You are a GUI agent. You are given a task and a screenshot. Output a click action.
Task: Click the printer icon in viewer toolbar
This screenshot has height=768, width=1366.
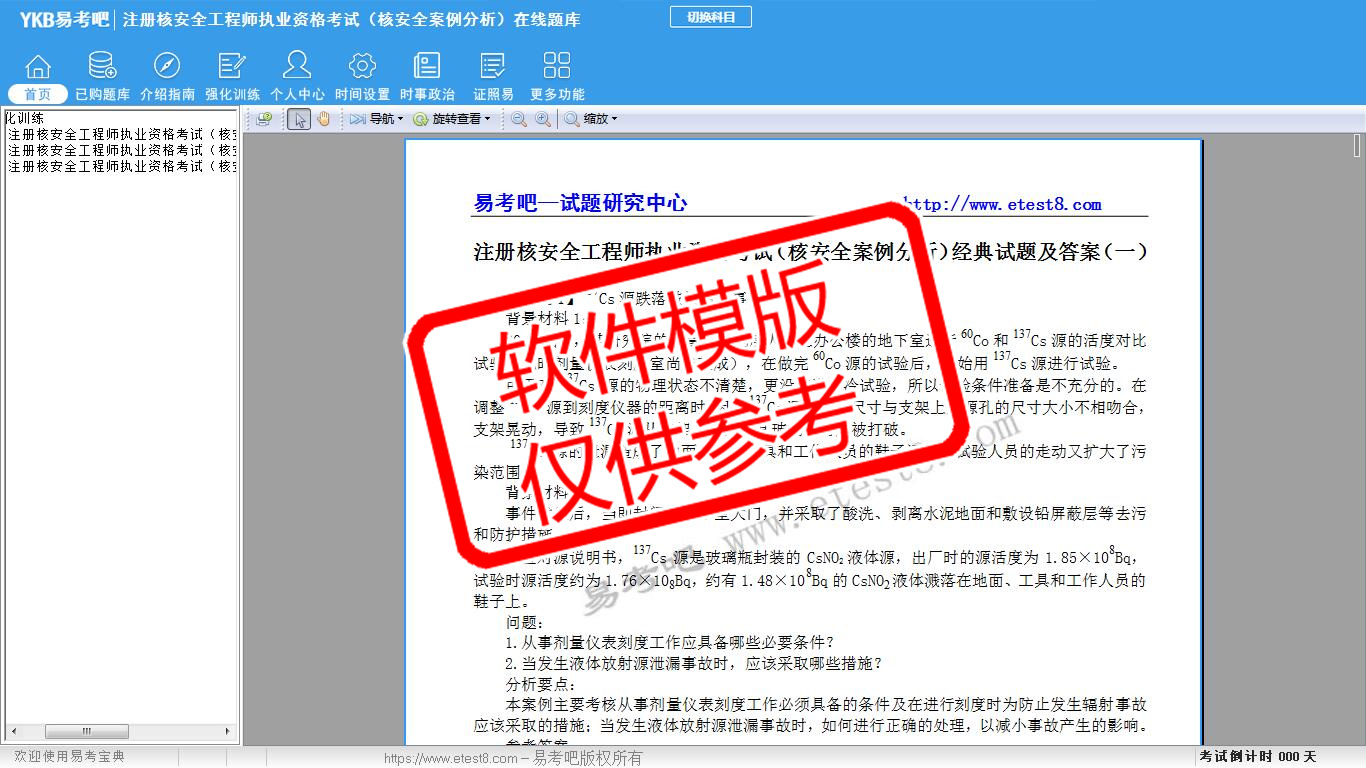pos(264,119)
